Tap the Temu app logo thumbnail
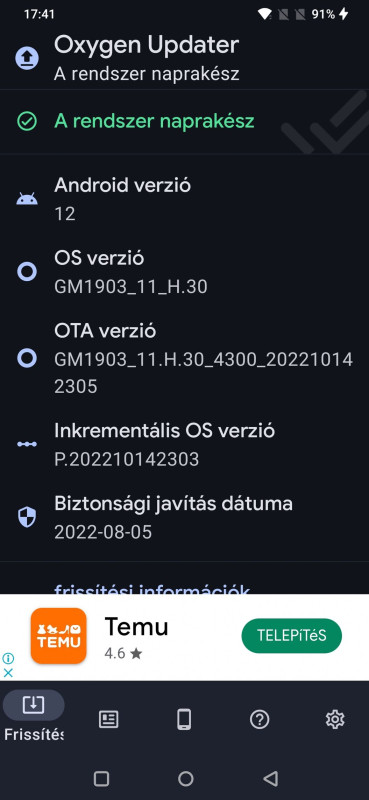Viewport: 369px width, 800px height. [59, 636]
